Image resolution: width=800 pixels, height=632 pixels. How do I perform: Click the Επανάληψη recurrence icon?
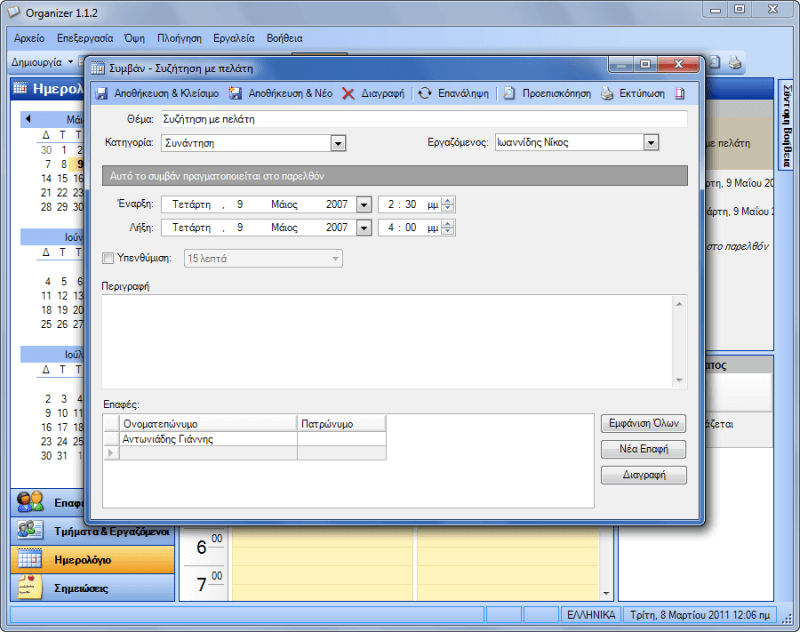pyautogui.click(x=425, y=94)
